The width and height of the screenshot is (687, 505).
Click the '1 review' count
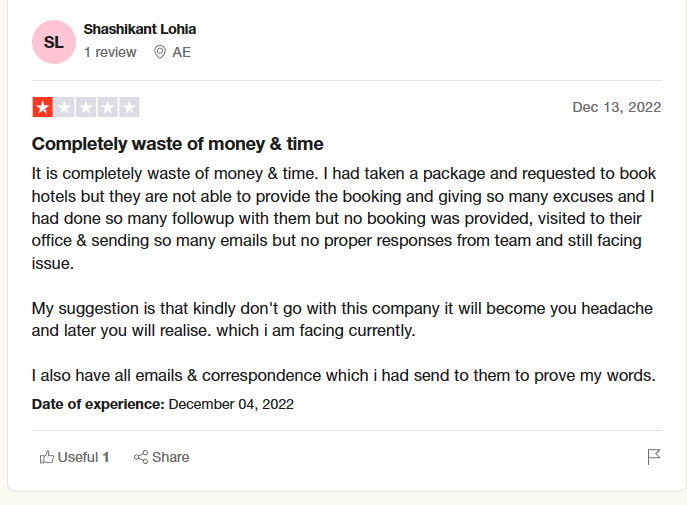click(110, 52)
